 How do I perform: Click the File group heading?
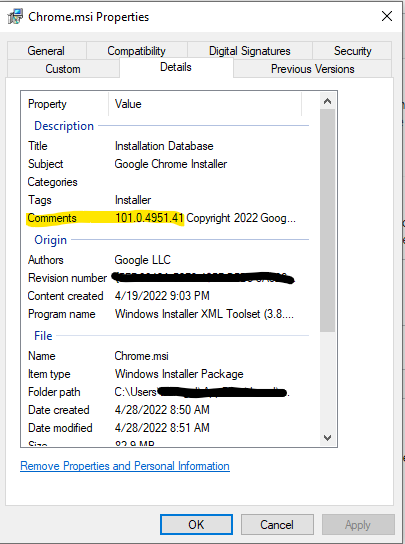(x=43, y=335)
